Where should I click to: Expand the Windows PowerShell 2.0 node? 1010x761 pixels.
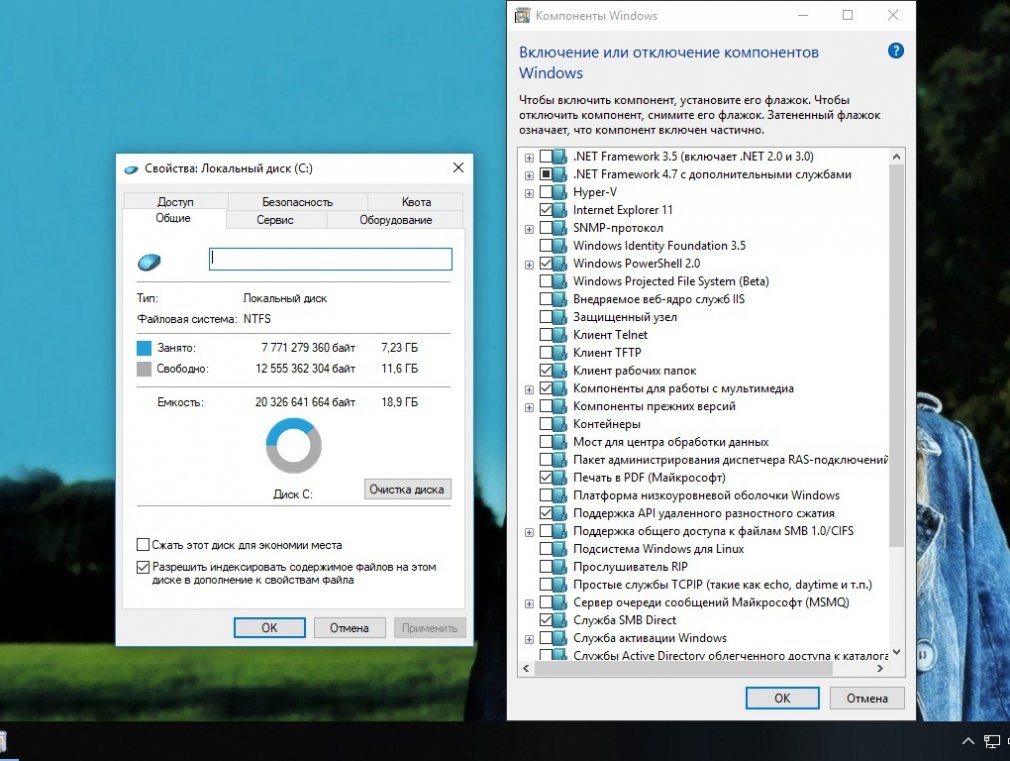(x=529, y=265)
